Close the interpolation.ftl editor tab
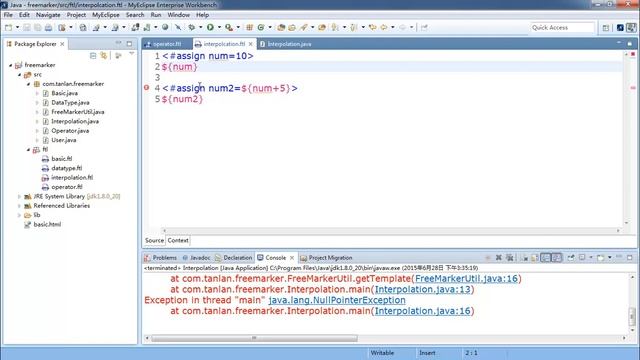640x360 pixels. click(x=250, y=44)
